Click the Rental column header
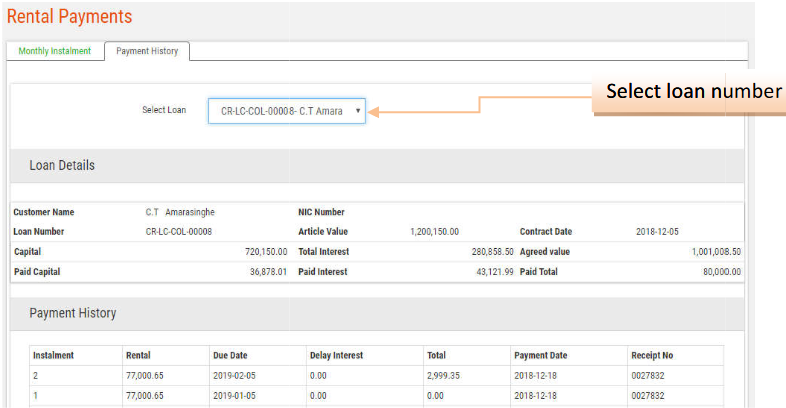Screen dimensions: 786x408 138,355
